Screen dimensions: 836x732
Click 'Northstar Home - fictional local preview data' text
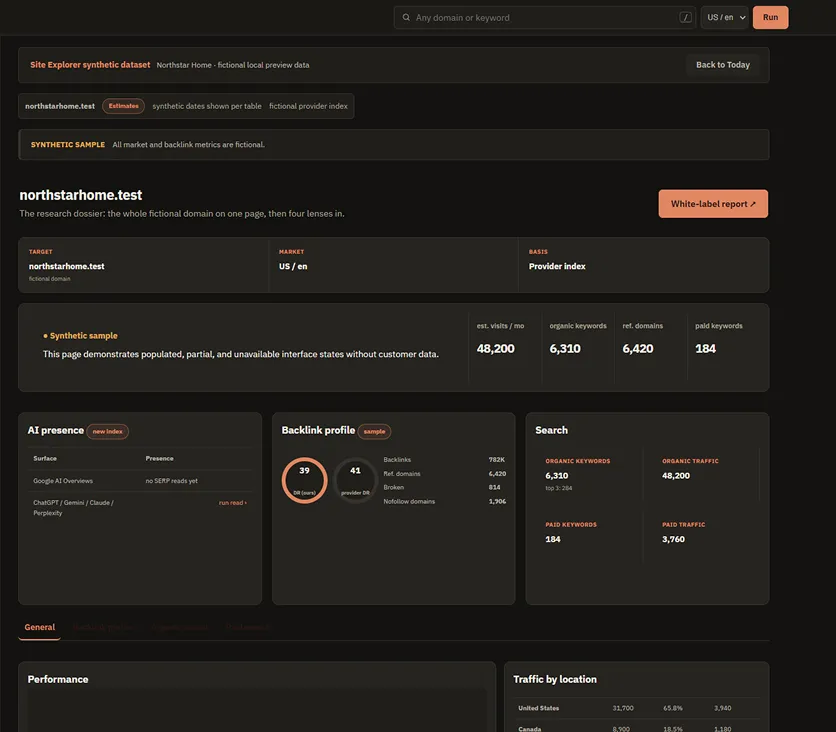(232, 65)
